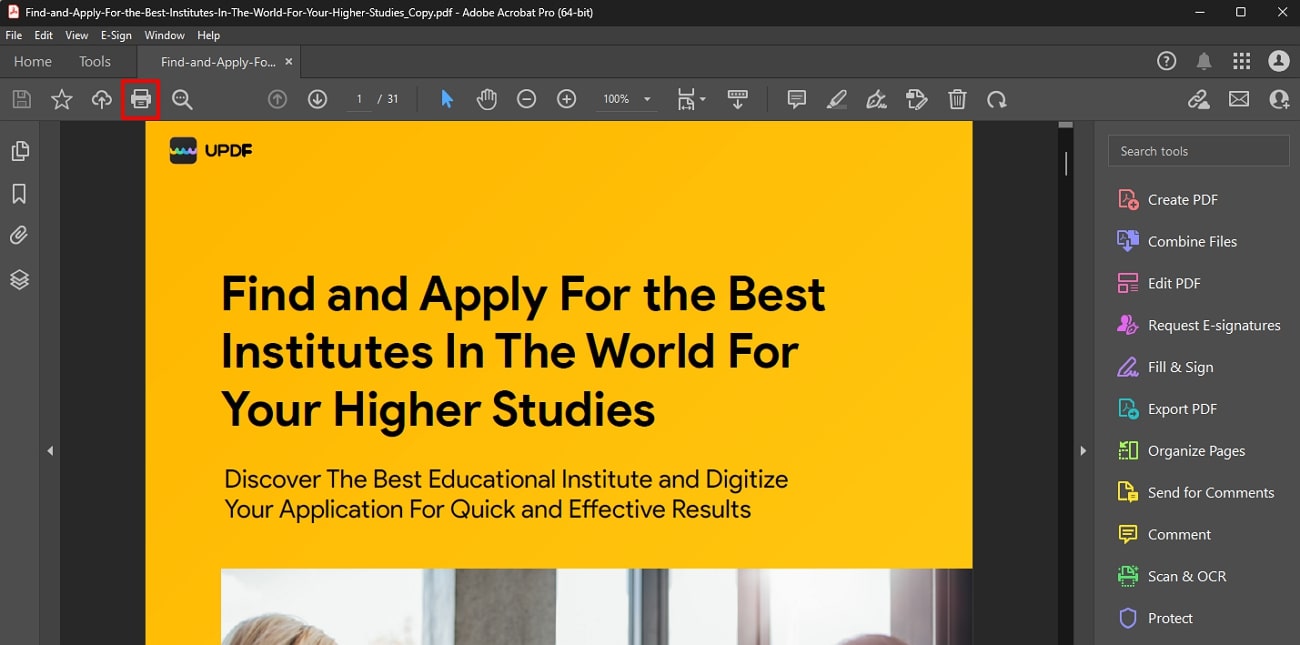Open the Page Thumbnails panel icon
This screenshot has width=1300, height=645.
[x=19, y=151]
